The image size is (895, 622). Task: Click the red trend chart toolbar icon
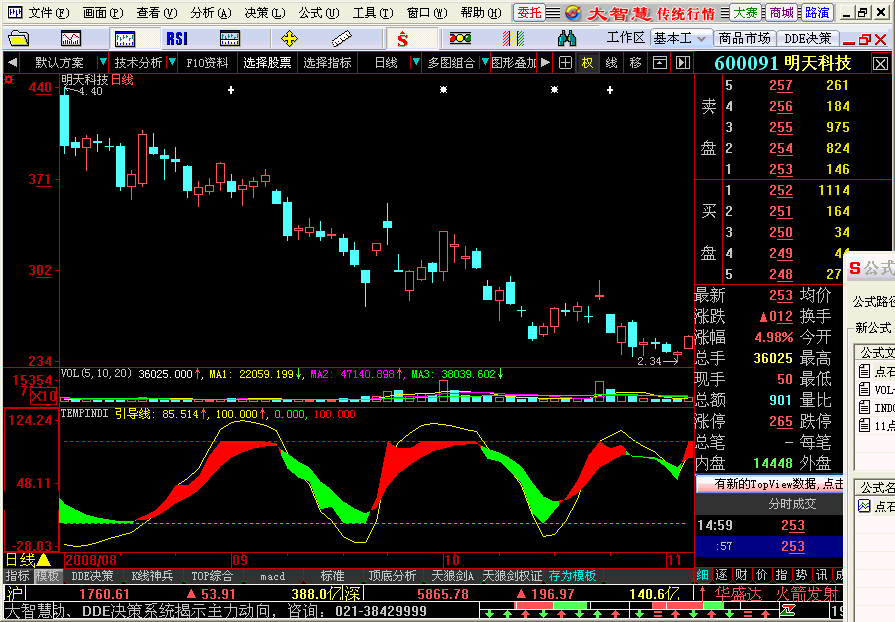coord(71,39)
